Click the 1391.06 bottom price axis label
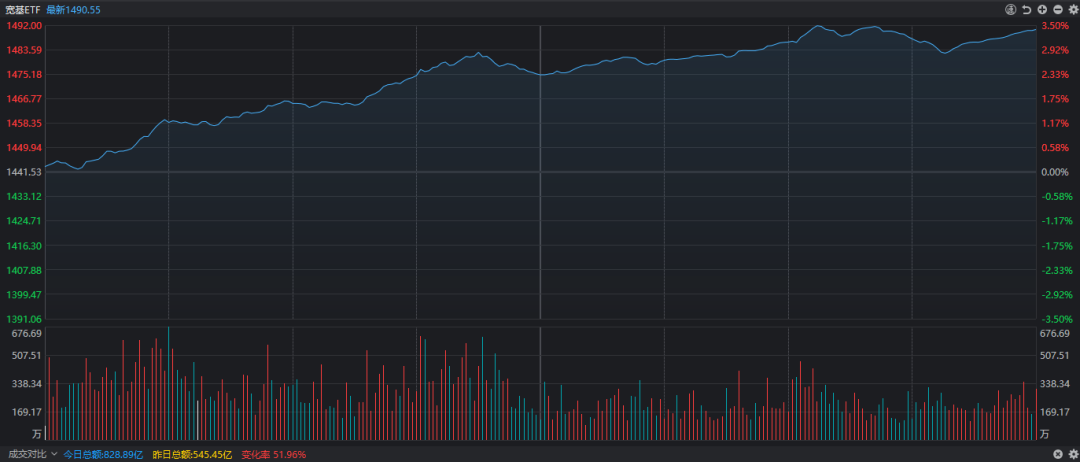This screenshot has width=1080, height=462. click(23, 319)
